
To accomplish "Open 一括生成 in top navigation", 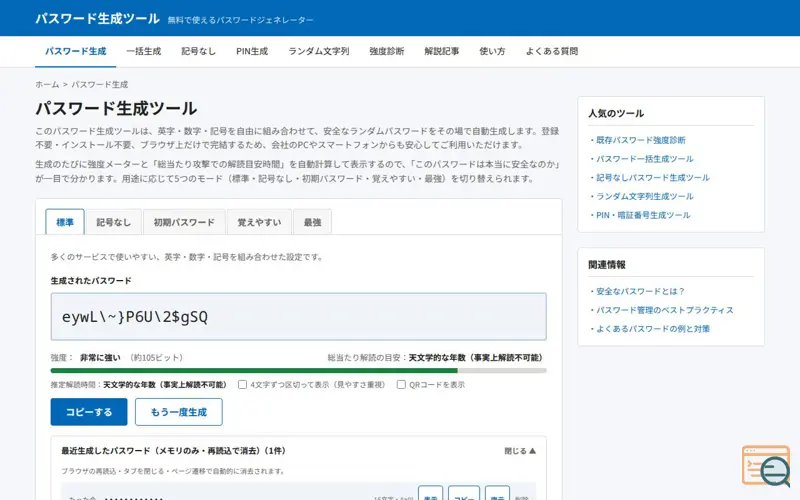I will coord(144,51).
